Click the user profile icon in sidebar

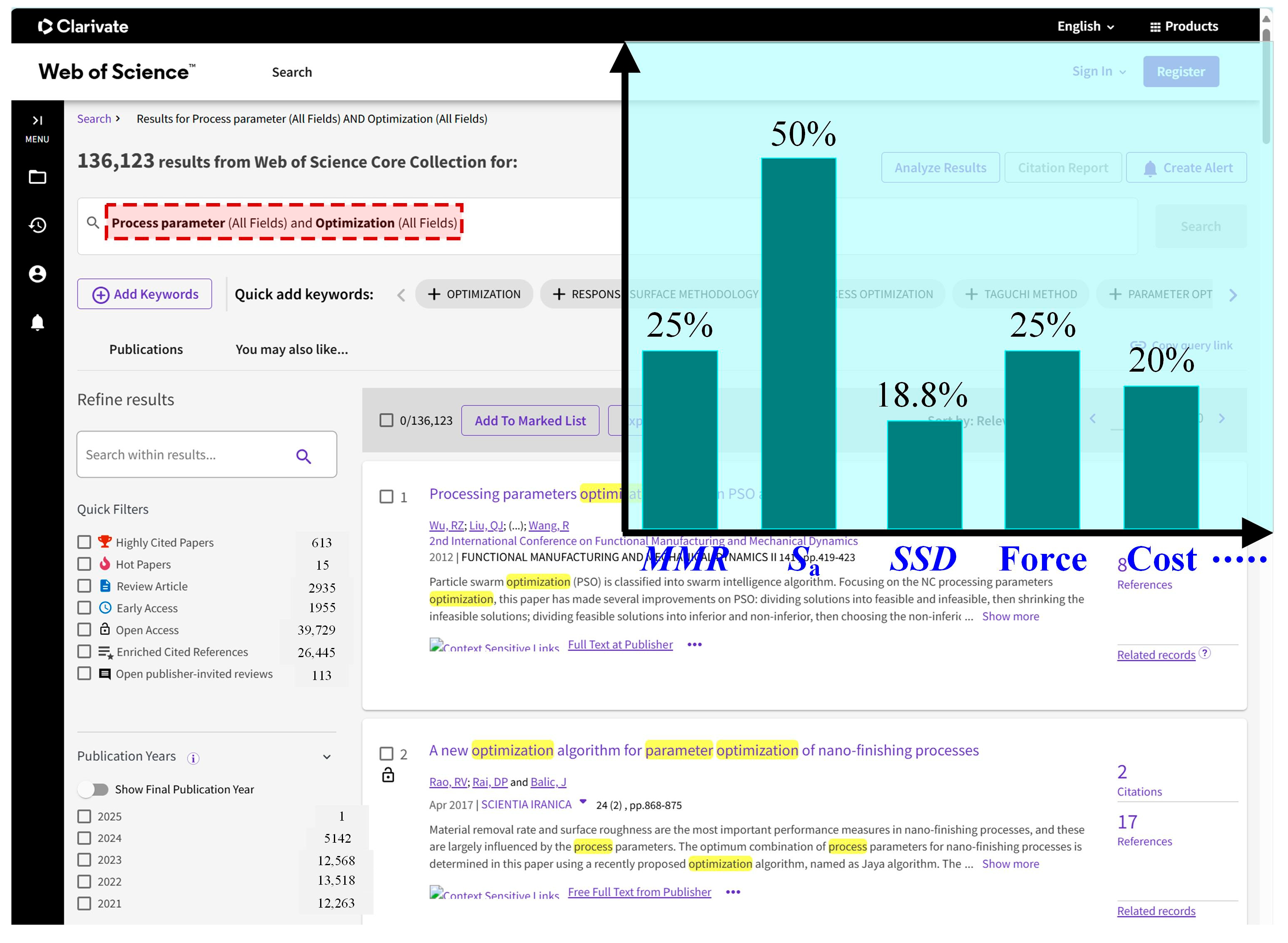coord(38,274)
